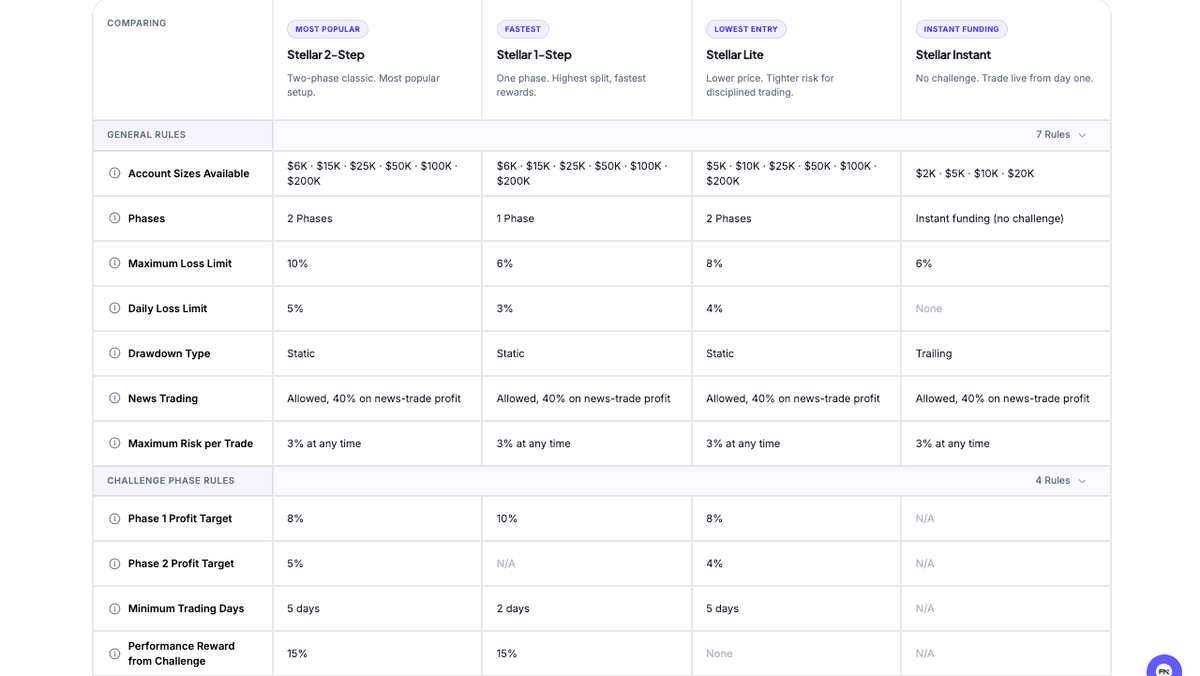Click the 'Trailing' Drawdown Type cell
Screen dimensions: 1200x676
click(x=934, y=353)
